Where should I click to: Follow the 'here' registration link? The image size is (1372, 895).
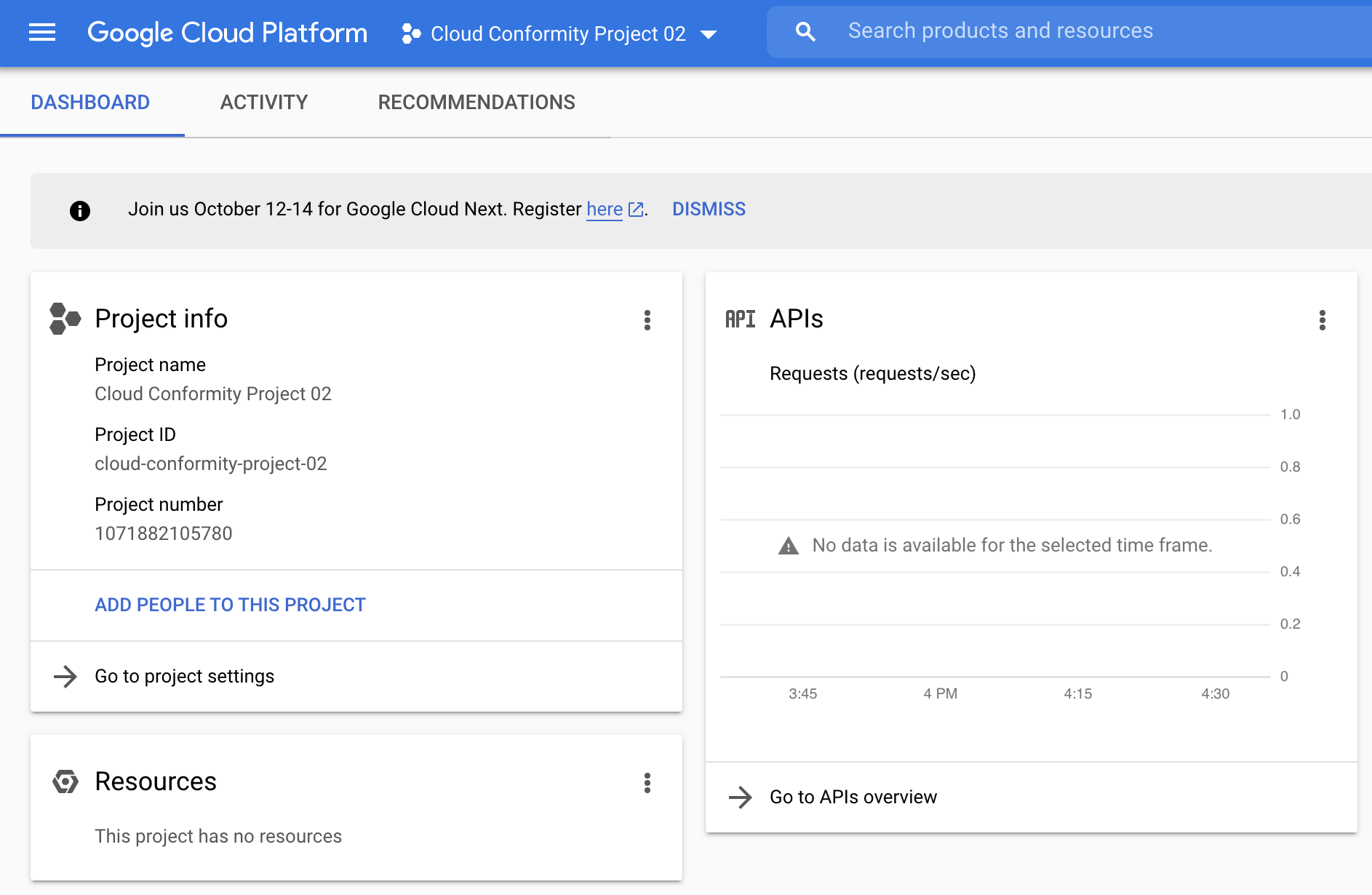pyautogui.click(x=605, y=210)
